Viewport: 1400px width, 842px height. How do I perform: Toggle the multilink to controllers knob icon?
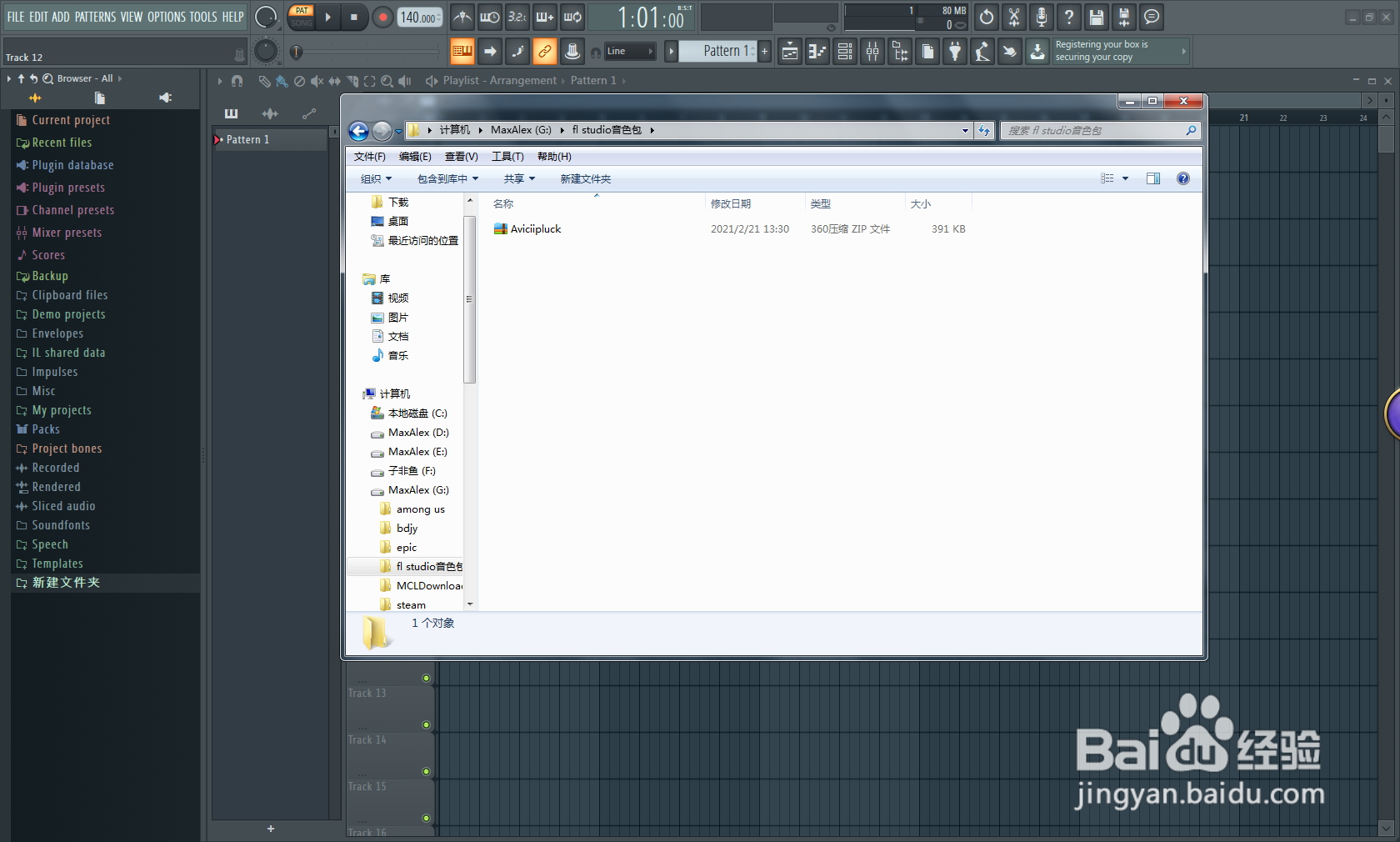pyautogui.click(x=572, y=52)
